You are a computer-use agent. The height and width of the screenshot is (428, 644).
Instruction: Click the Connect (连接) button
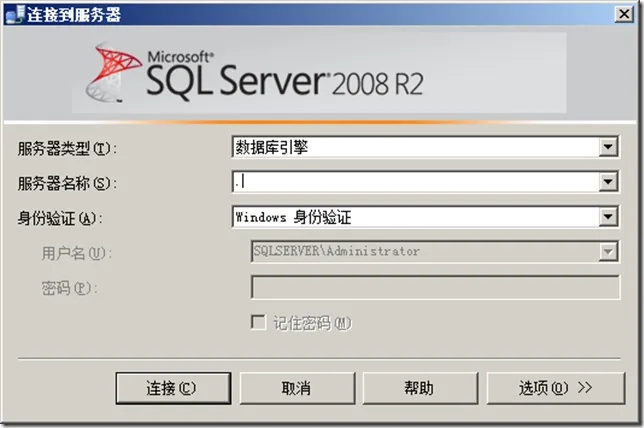click(x=173, y=388)
